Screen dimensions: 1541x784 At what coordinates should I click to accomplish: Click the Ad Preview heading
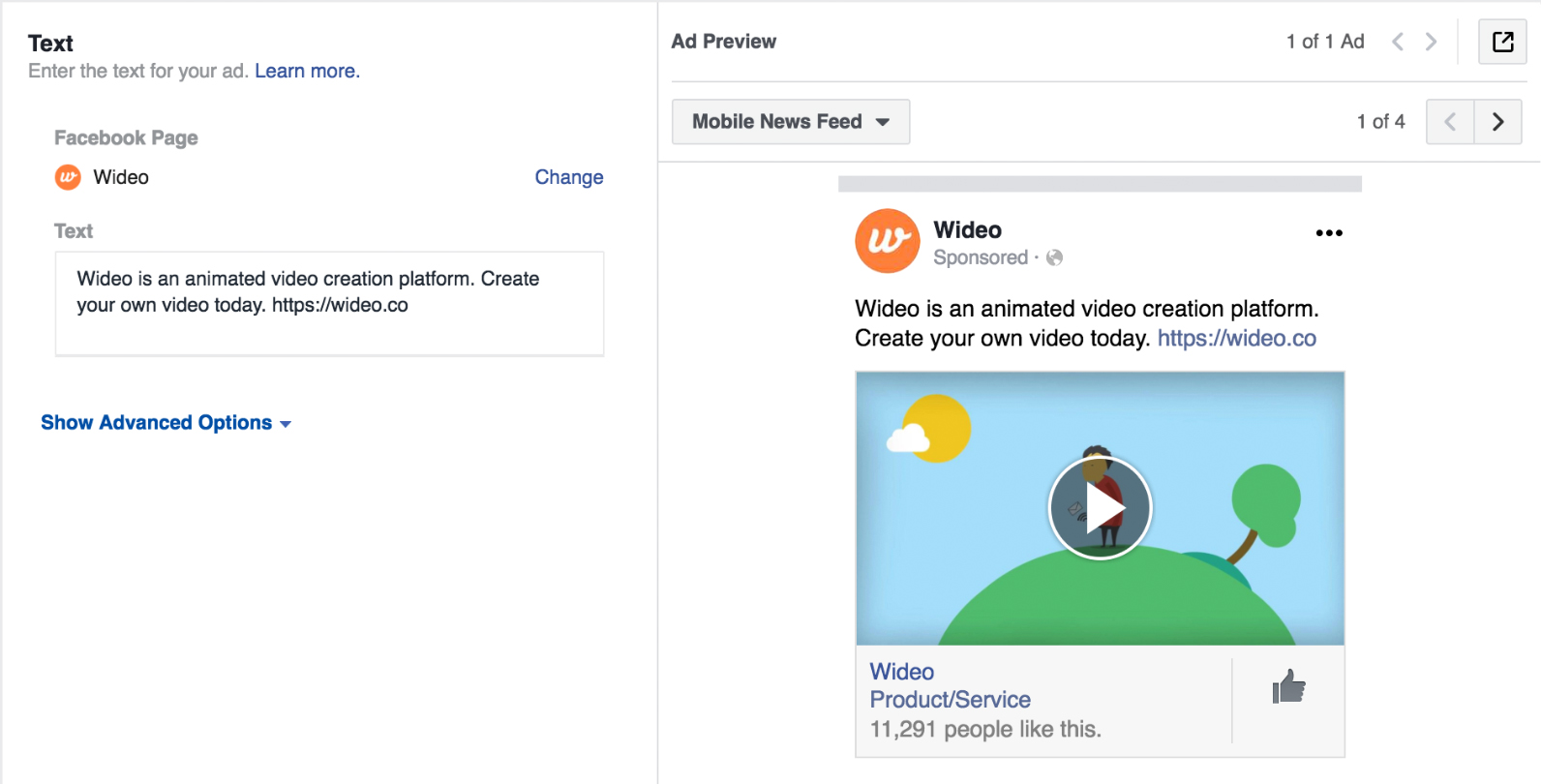(724, 42)
